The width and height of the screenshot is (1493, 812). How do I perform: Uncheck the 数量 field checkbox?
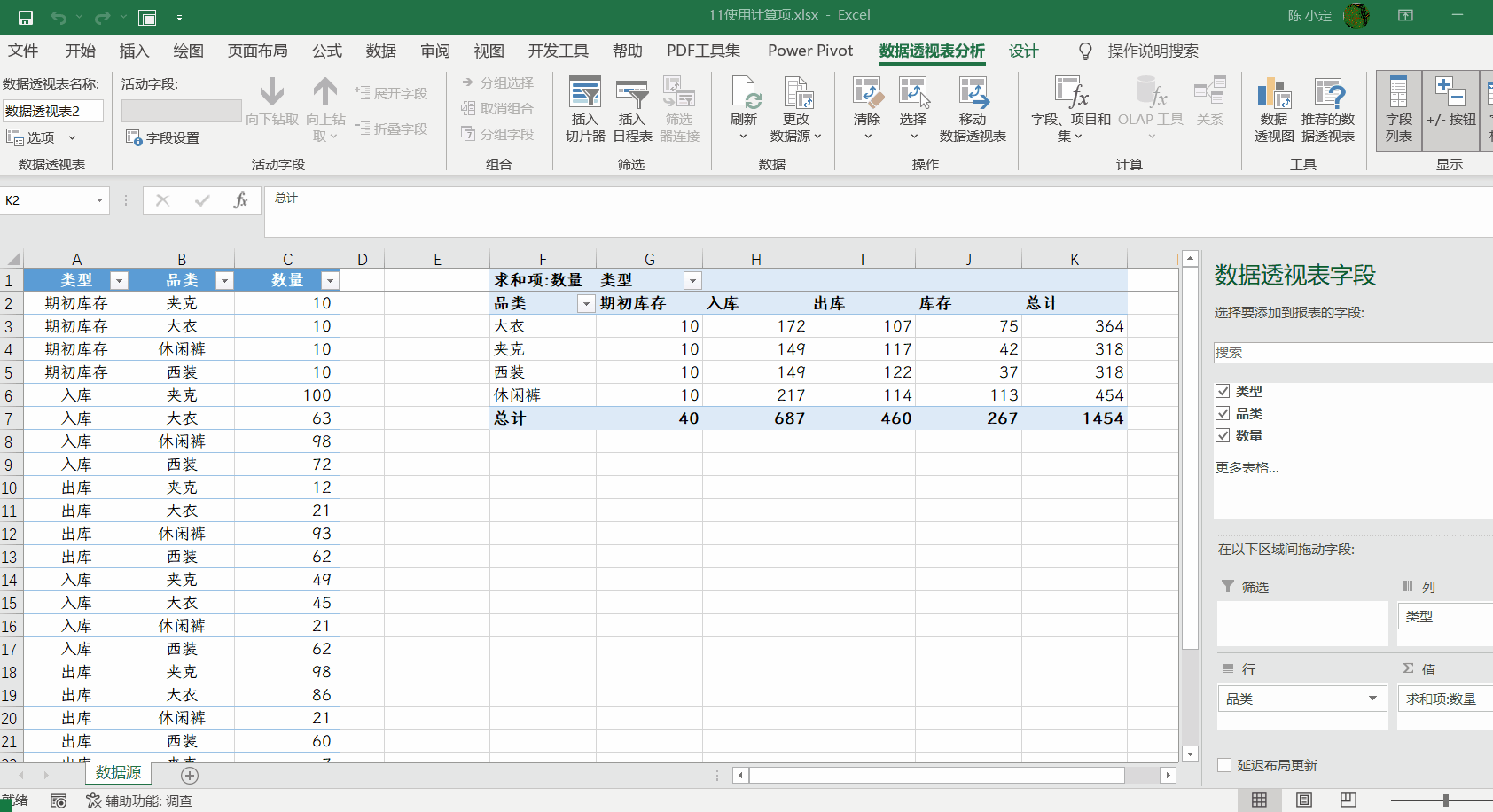tap(1223, 435)
